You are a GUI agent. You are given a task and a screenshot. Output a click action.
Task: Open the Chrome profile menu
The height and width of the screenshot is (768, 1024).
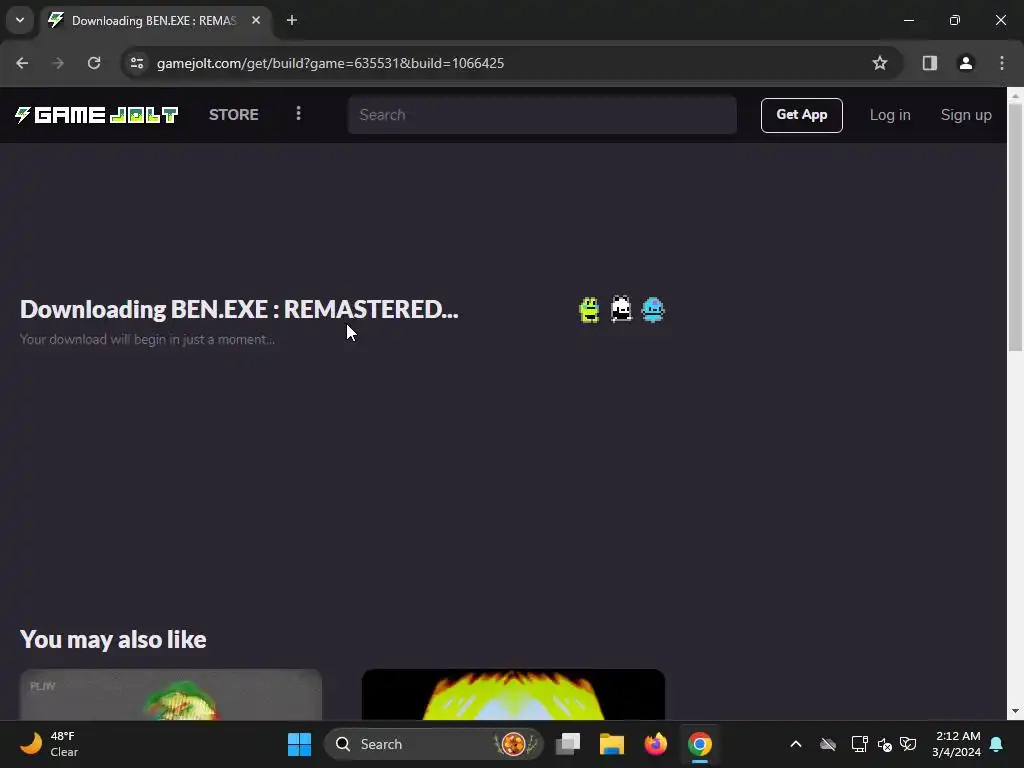point(966,63)
